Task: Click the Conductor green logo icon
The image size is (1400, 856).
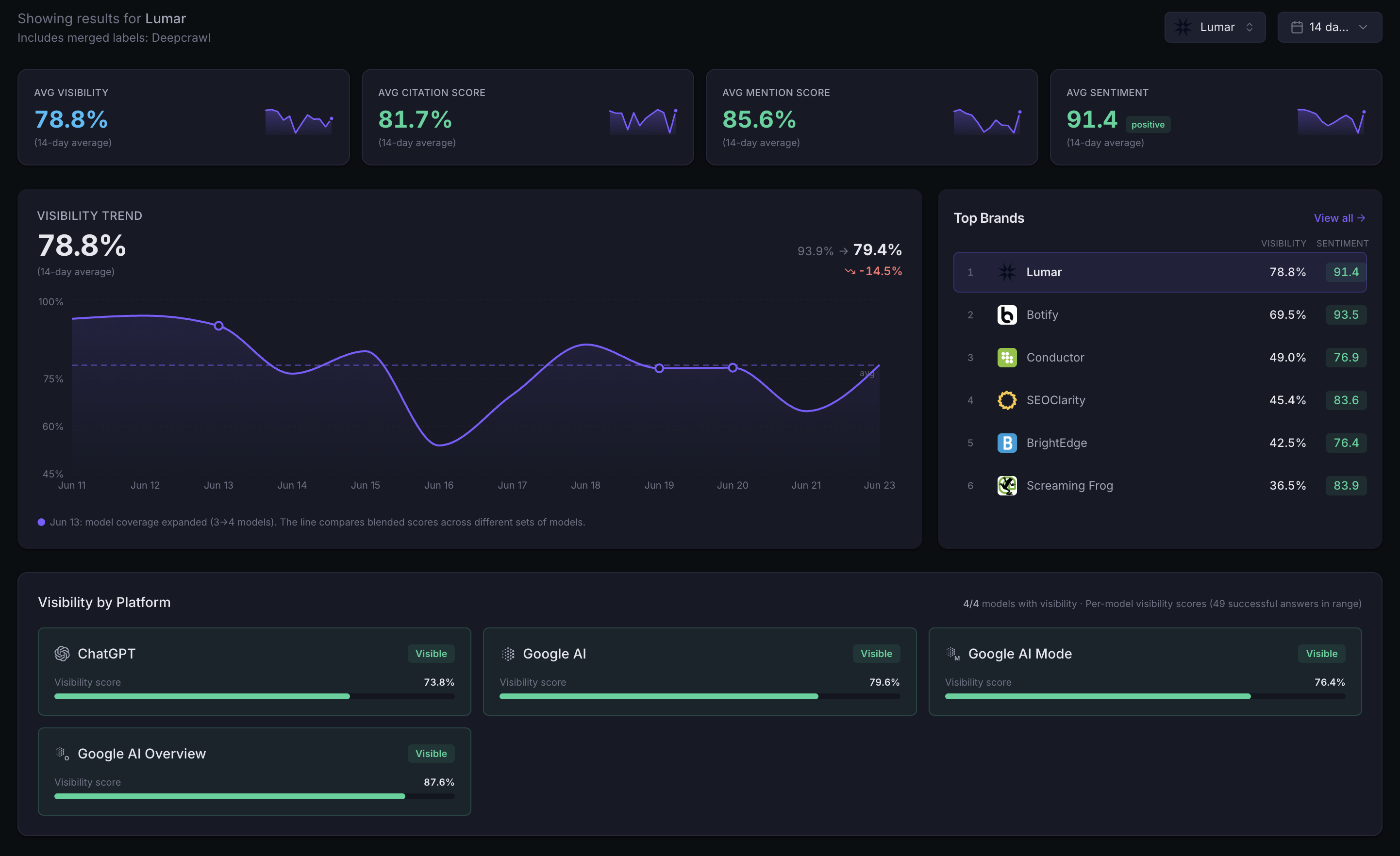Action: [x=1007, y=357]
